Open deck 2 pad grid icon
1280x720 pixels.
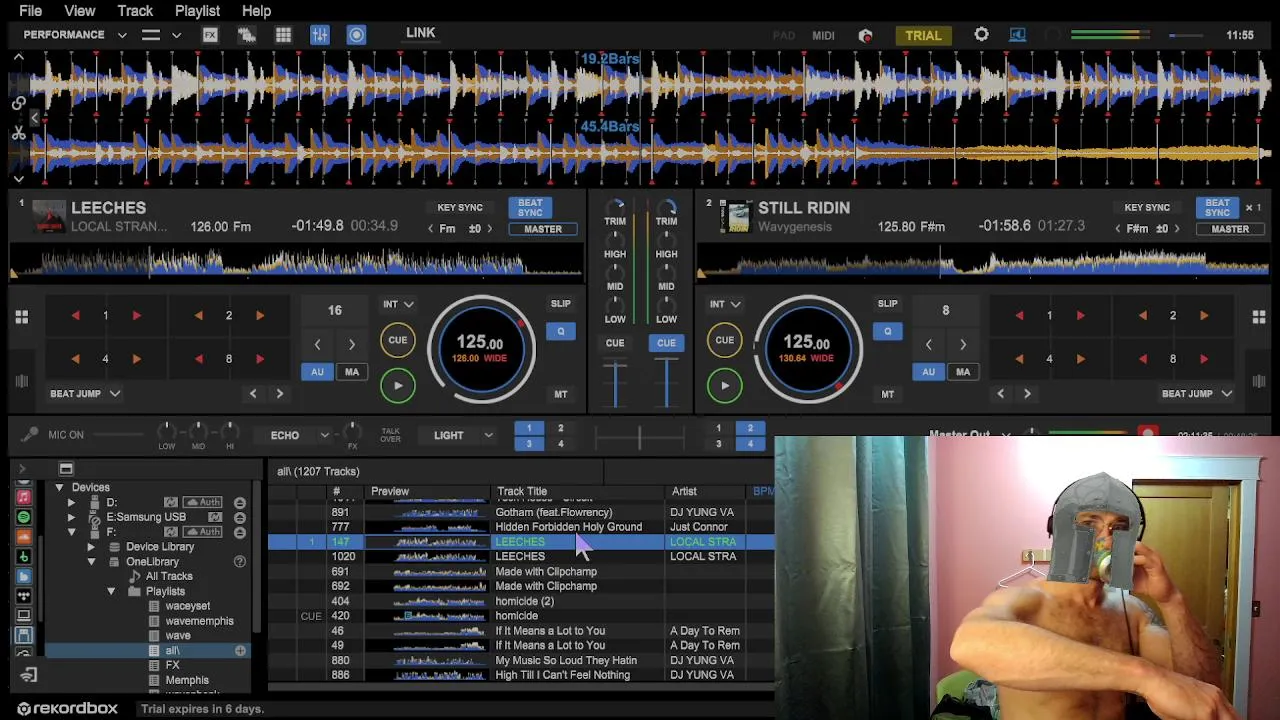pyautogui.click(x=1259, y=317)
